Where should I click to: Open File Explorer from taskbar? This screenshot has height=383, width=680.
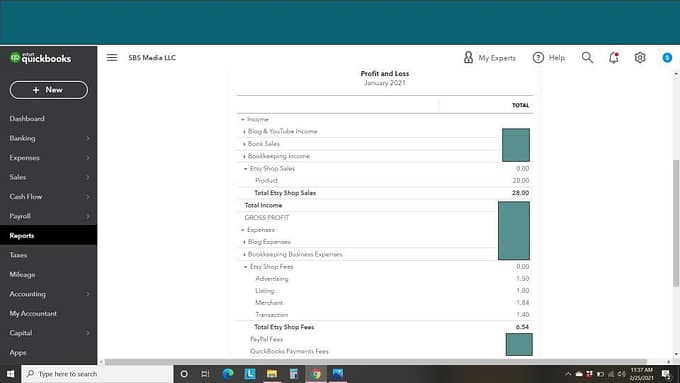click(272, 374)
